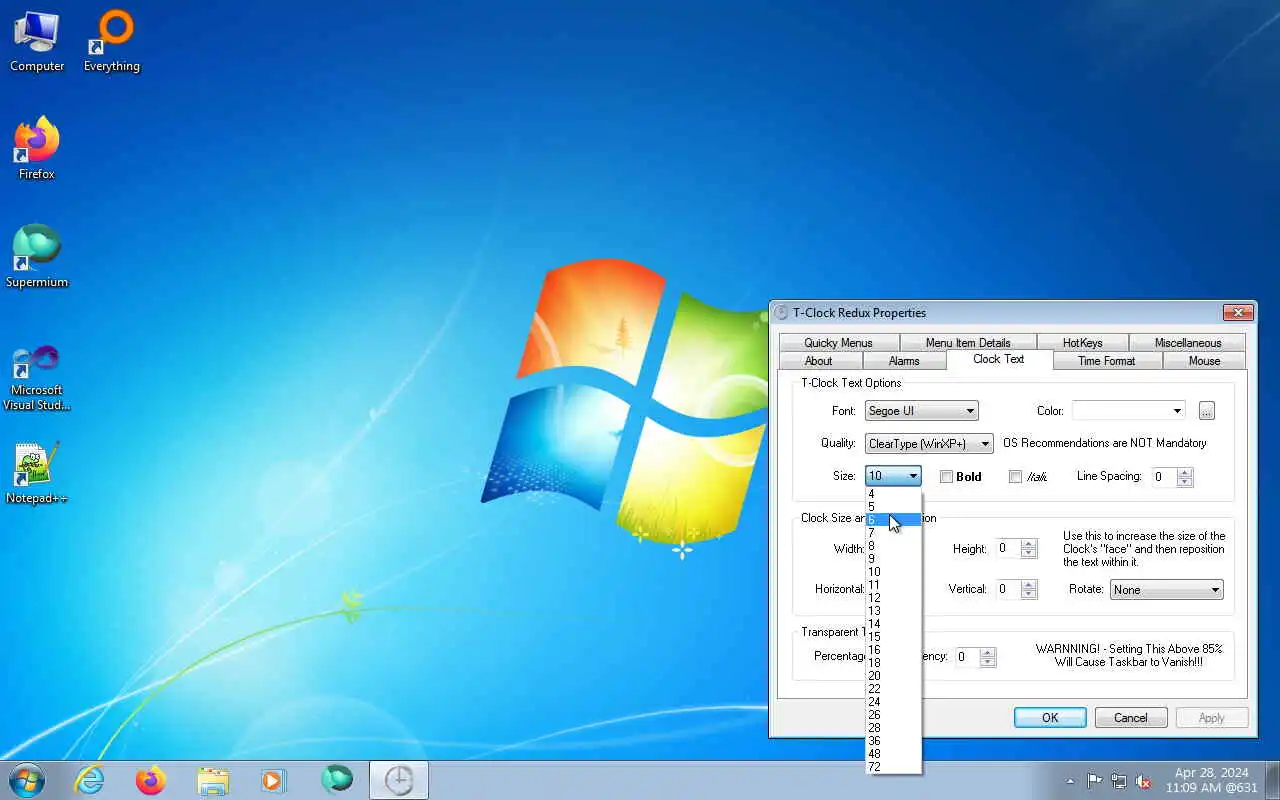Open Windows Media Player from the taskbar
This screenshot has width=1280, height=800.
274,780
